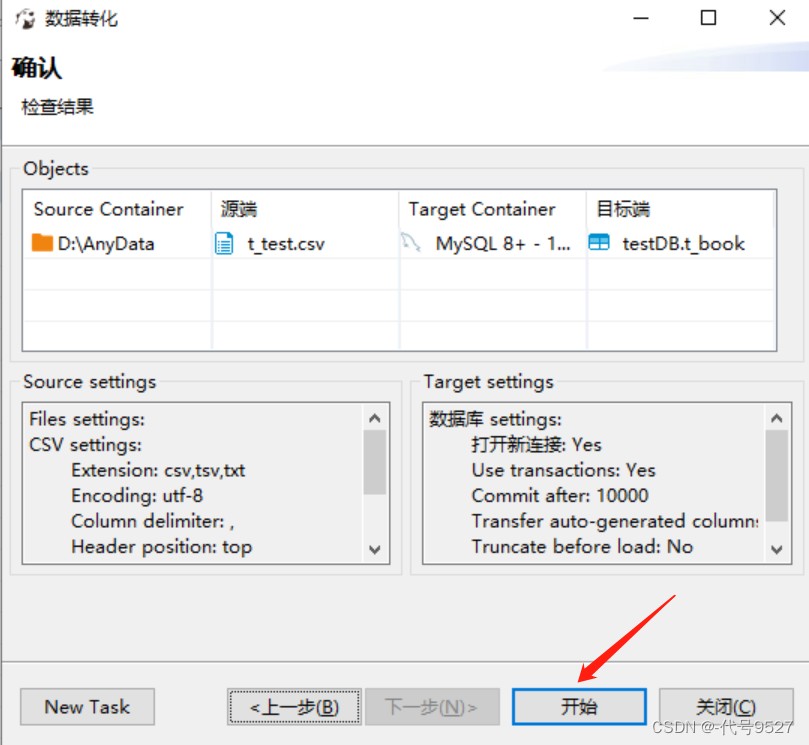The image size is (809, 745).
Task: Click the 'Transfer auto-generated column' line
Action: 615,521
